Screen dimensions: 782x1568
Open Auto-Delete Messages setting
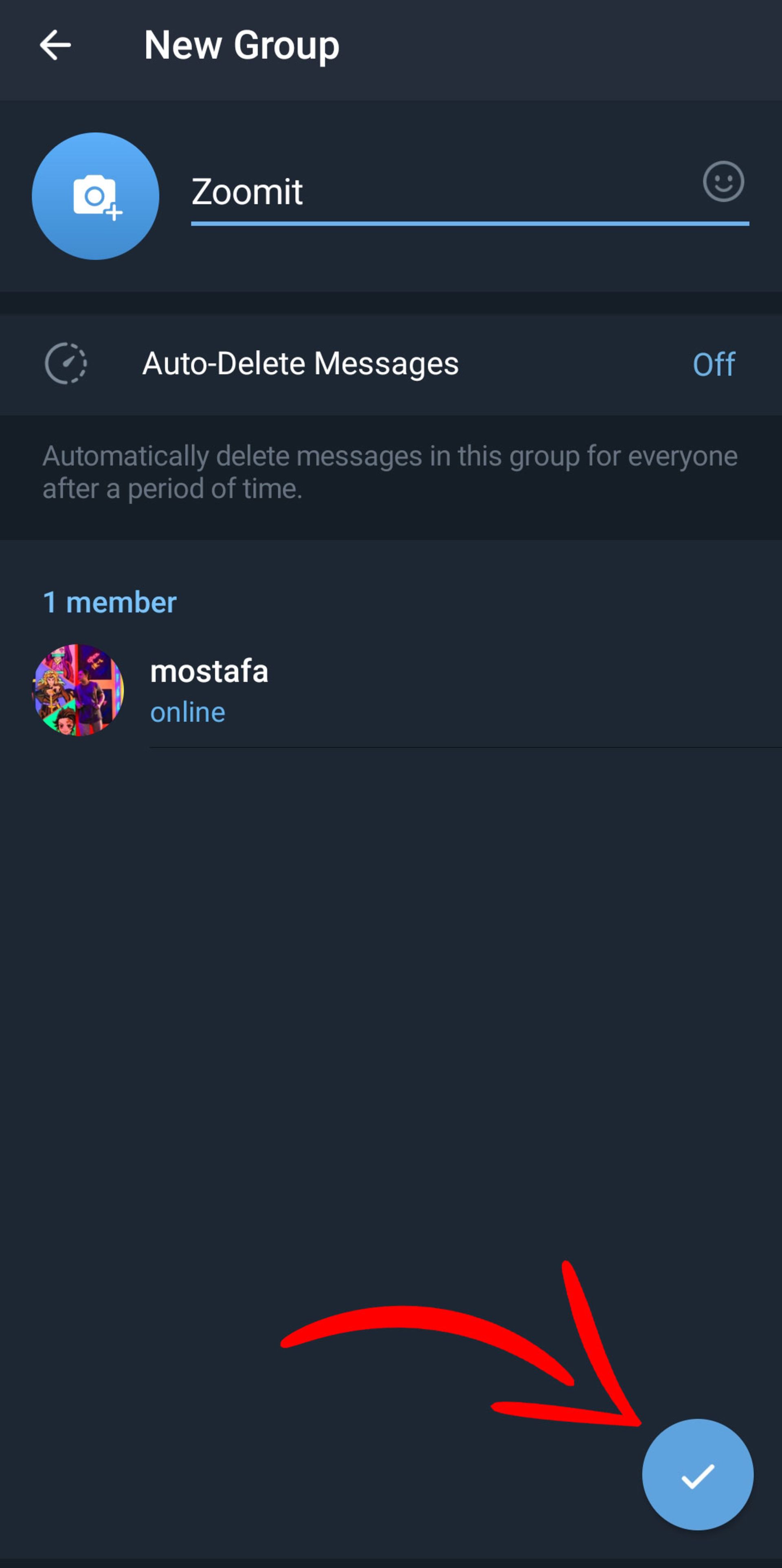pyautogui.click(x=391, y=364)
